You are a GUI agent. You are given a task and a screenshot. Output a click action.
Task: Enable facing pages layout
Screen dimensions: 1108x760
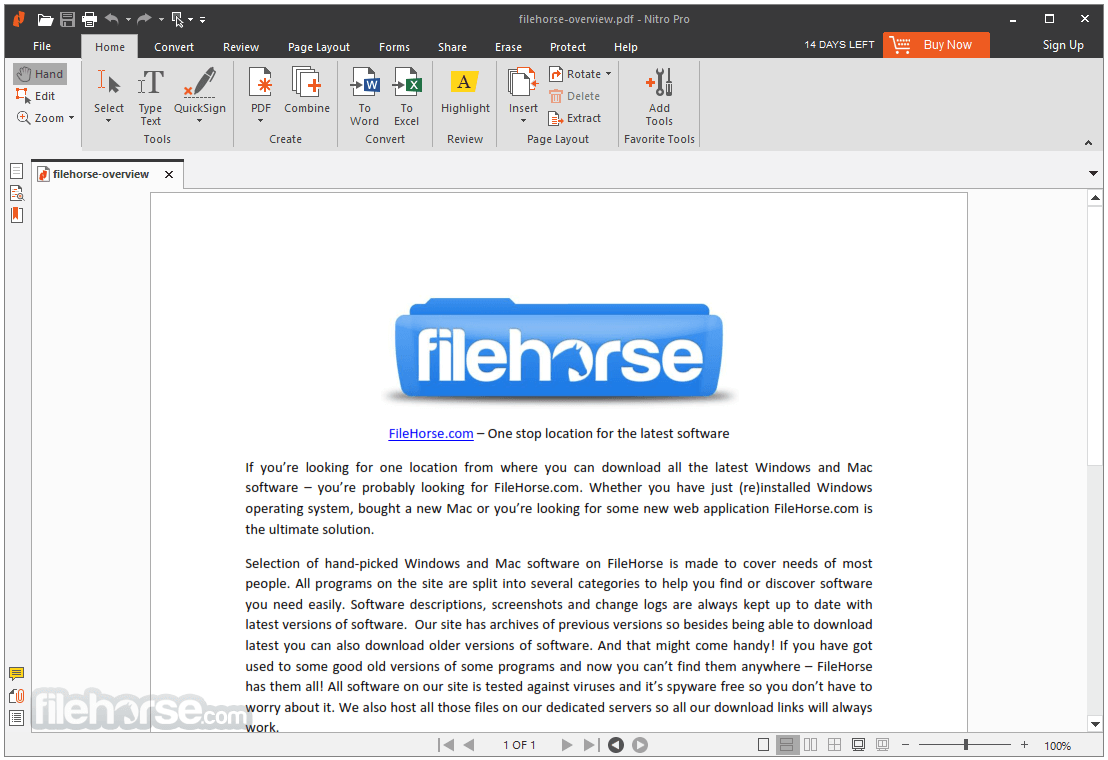tap(810, 744)
